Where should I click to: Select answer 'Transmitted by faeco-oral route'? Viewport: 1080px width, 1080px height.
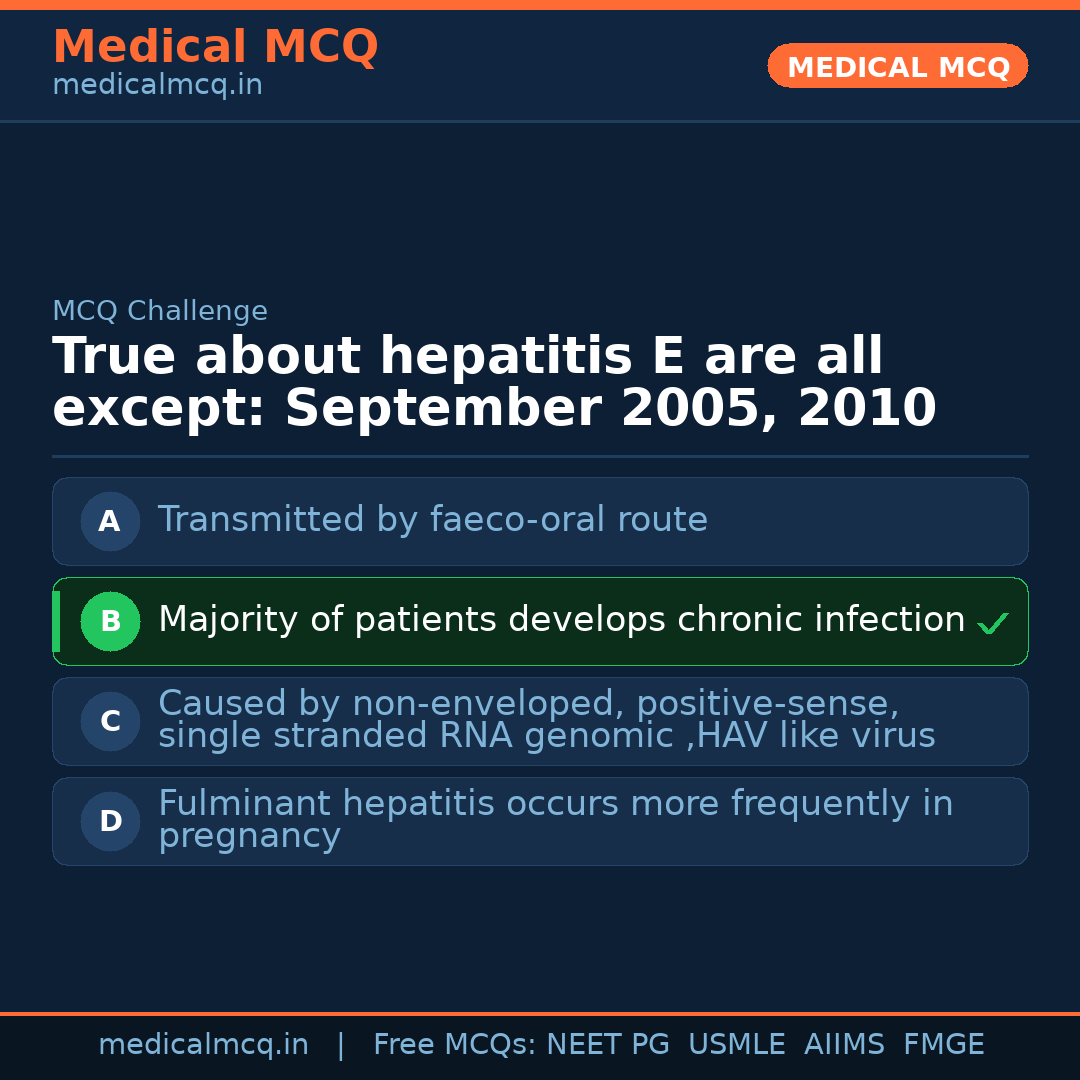click(433, 520)
